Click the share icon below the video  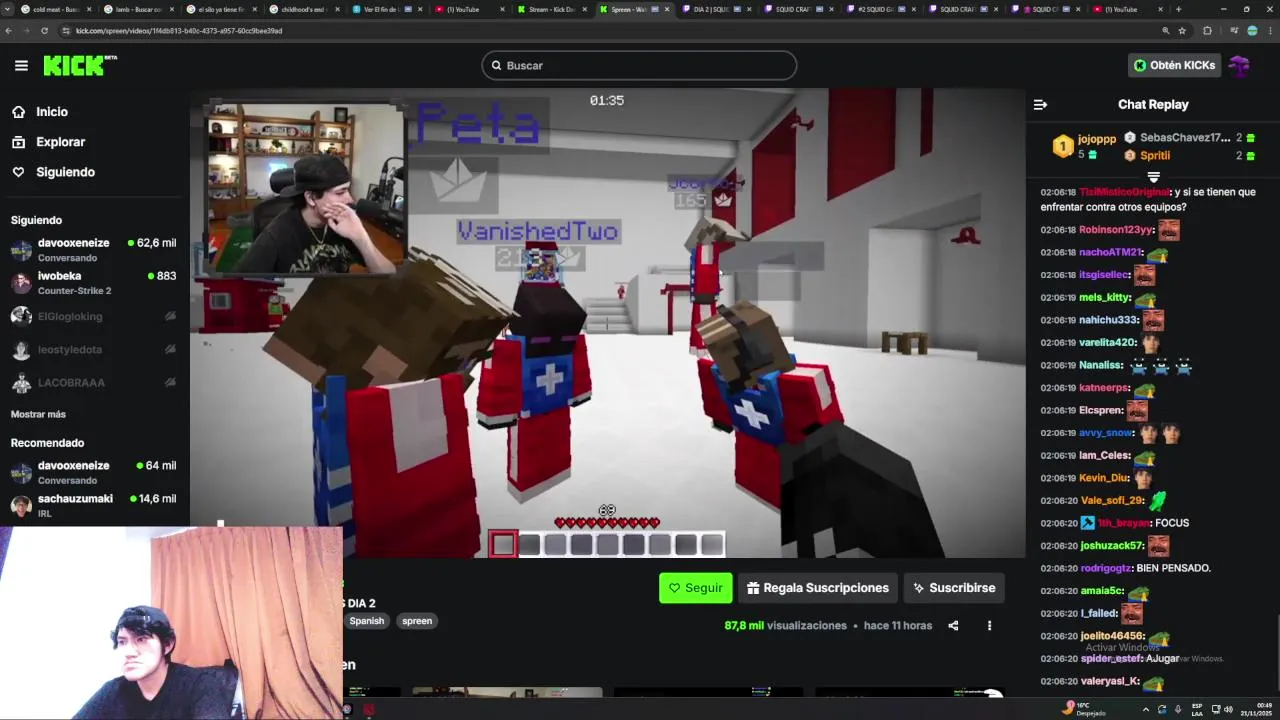pos(953,626)
